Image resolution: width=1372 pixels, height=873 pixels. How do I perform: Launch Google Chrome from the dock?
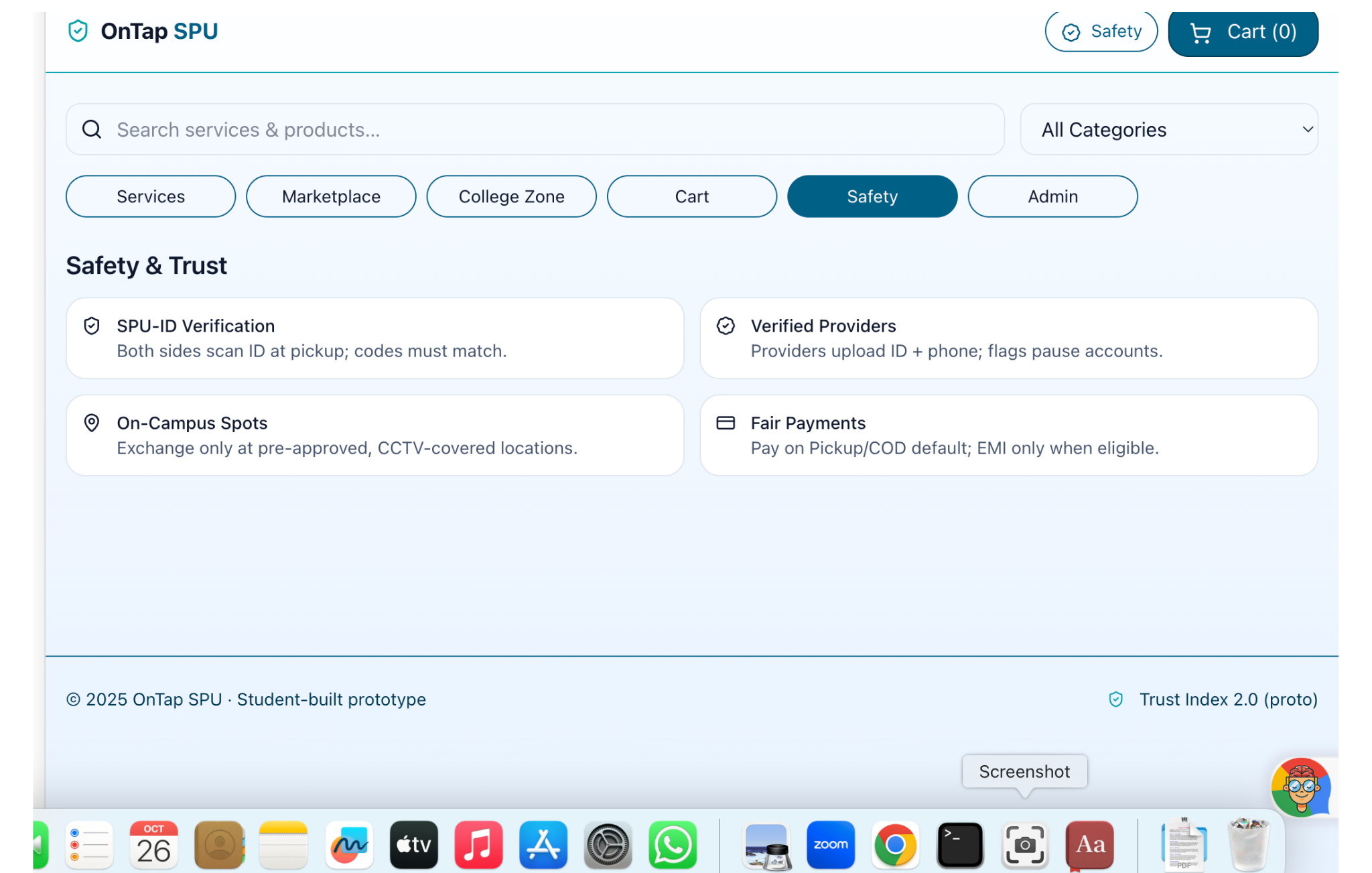[895, 845]
